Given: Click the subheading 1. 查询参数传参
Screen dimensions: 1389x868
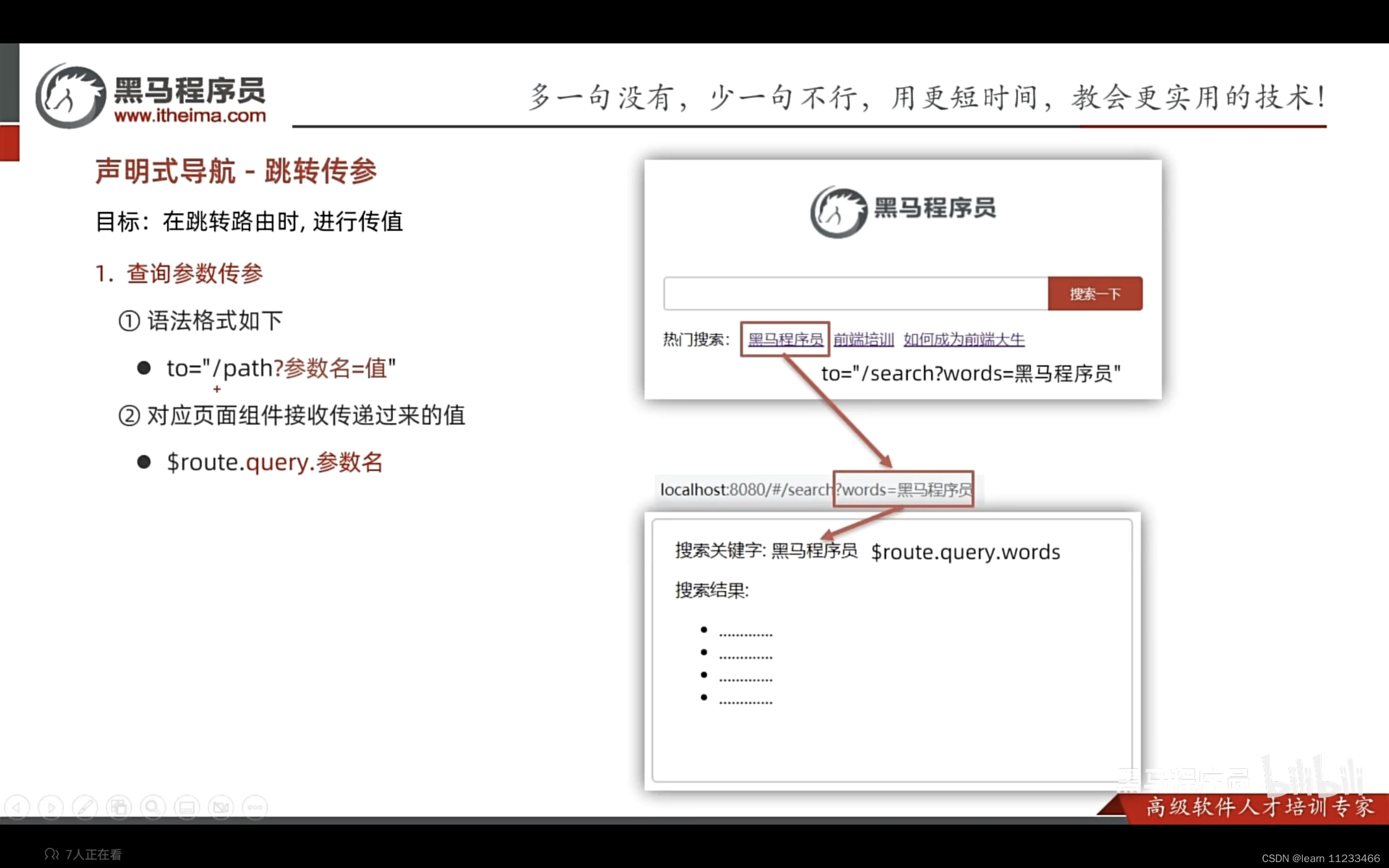Looking at the screenshot, I should (x=179, y=273).
